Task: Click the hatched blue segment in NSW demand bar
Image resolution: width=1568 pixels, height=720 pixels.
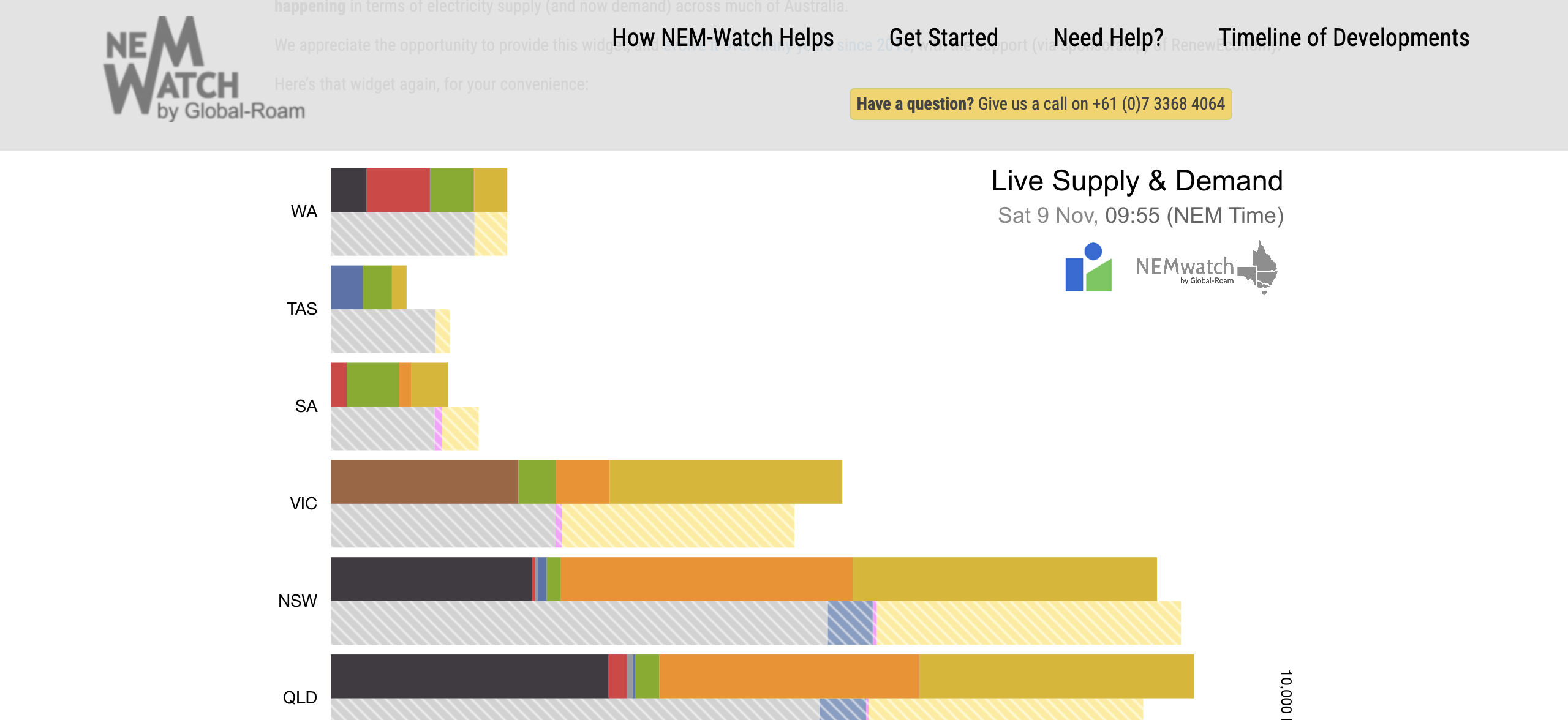Action: pos(850,623)
